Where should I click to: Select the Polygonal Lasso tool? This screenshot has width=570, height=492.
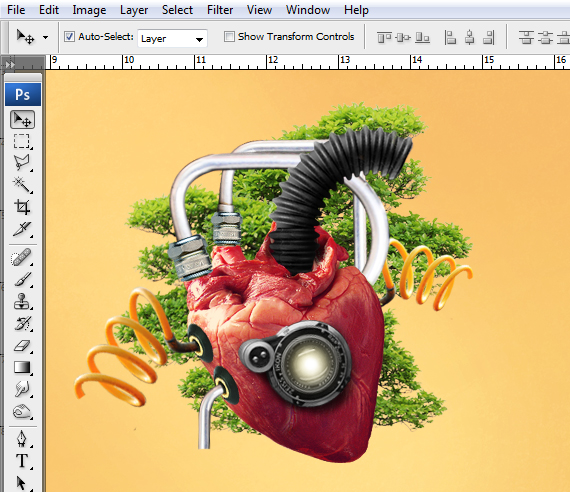pyautogui.click(x=22, y=163)
